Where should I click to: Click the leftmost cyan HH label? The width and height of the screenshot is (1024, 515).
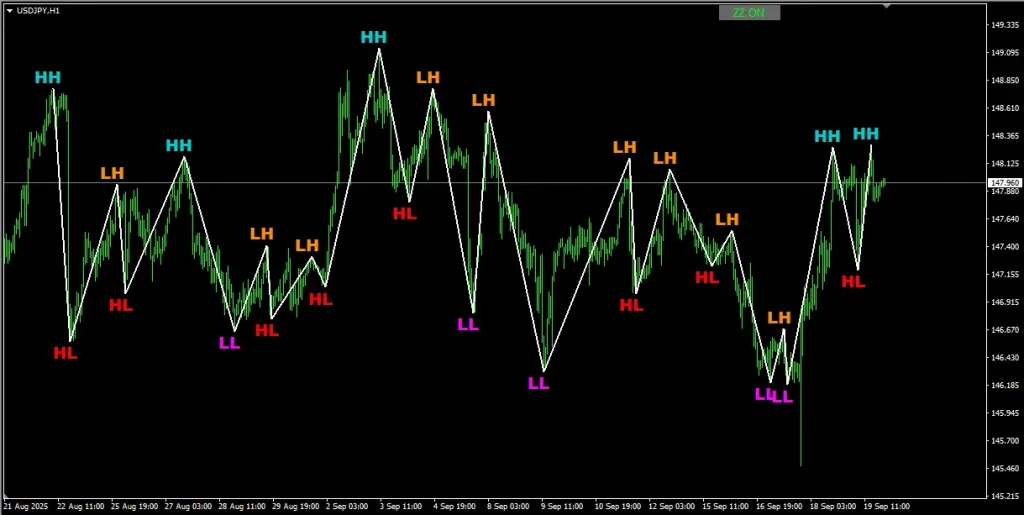[47, 77]
